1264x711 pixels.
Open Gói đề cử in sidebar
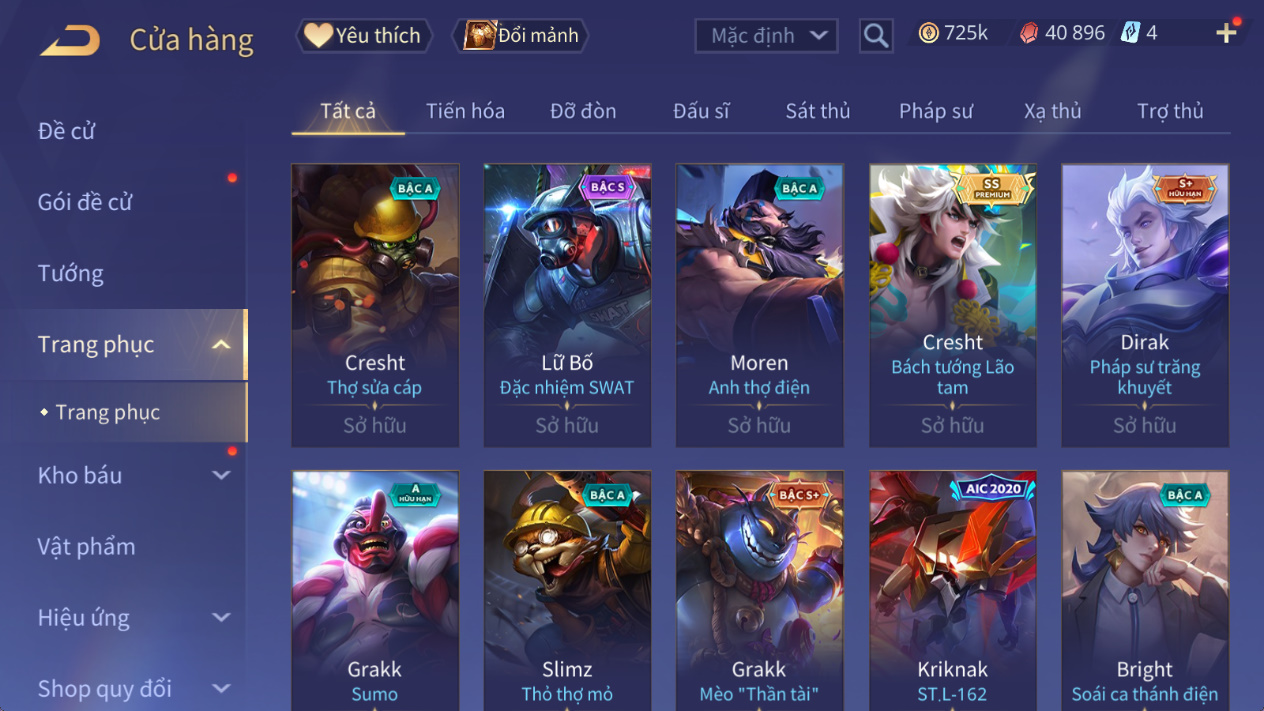pos(85,202)
